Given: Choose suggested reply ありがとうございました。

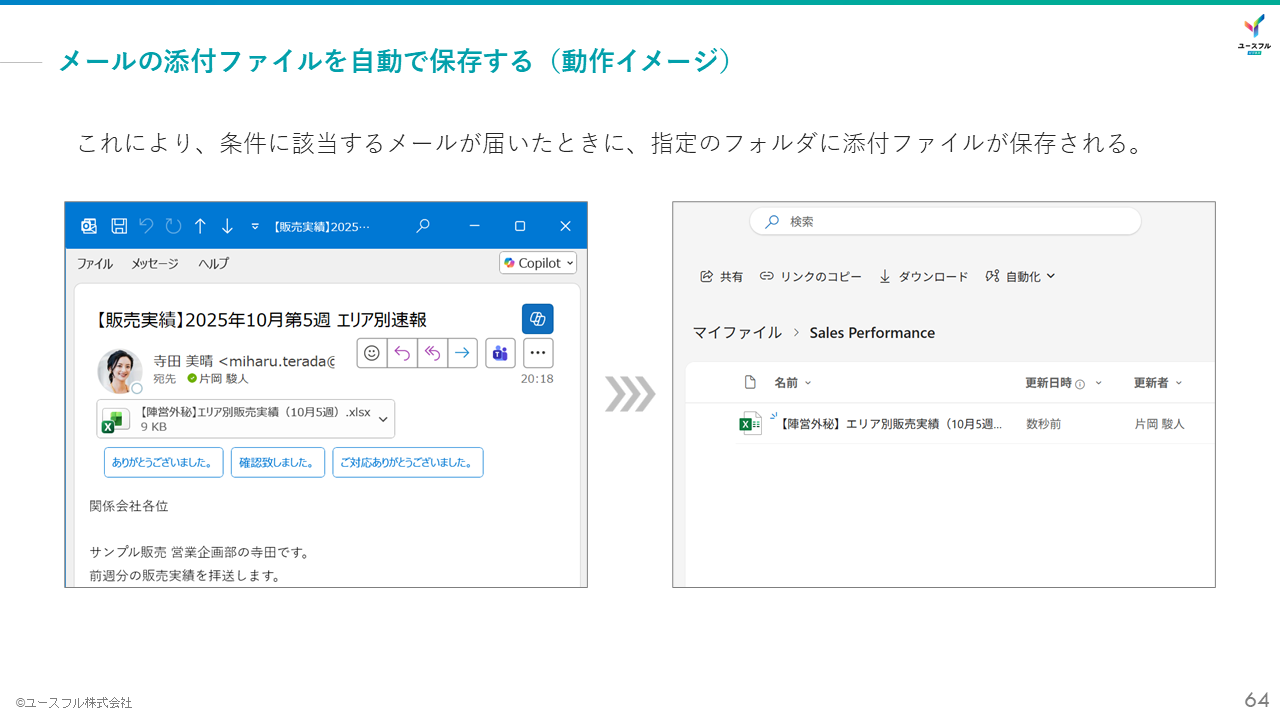Looking at the screenshot, I should [164, 462].
